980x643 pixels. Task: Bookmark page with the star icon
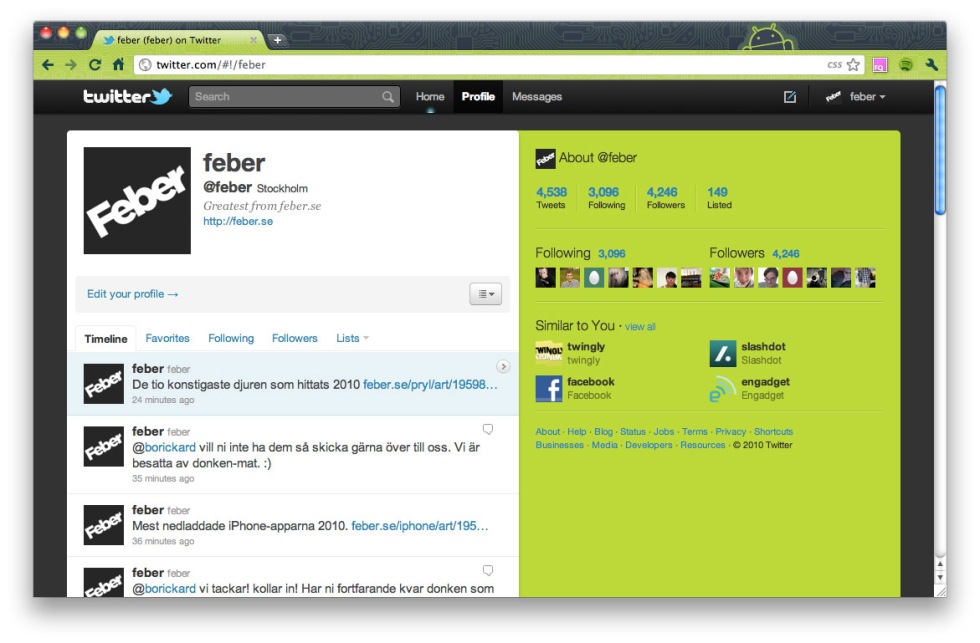click(x=852, y=64)
